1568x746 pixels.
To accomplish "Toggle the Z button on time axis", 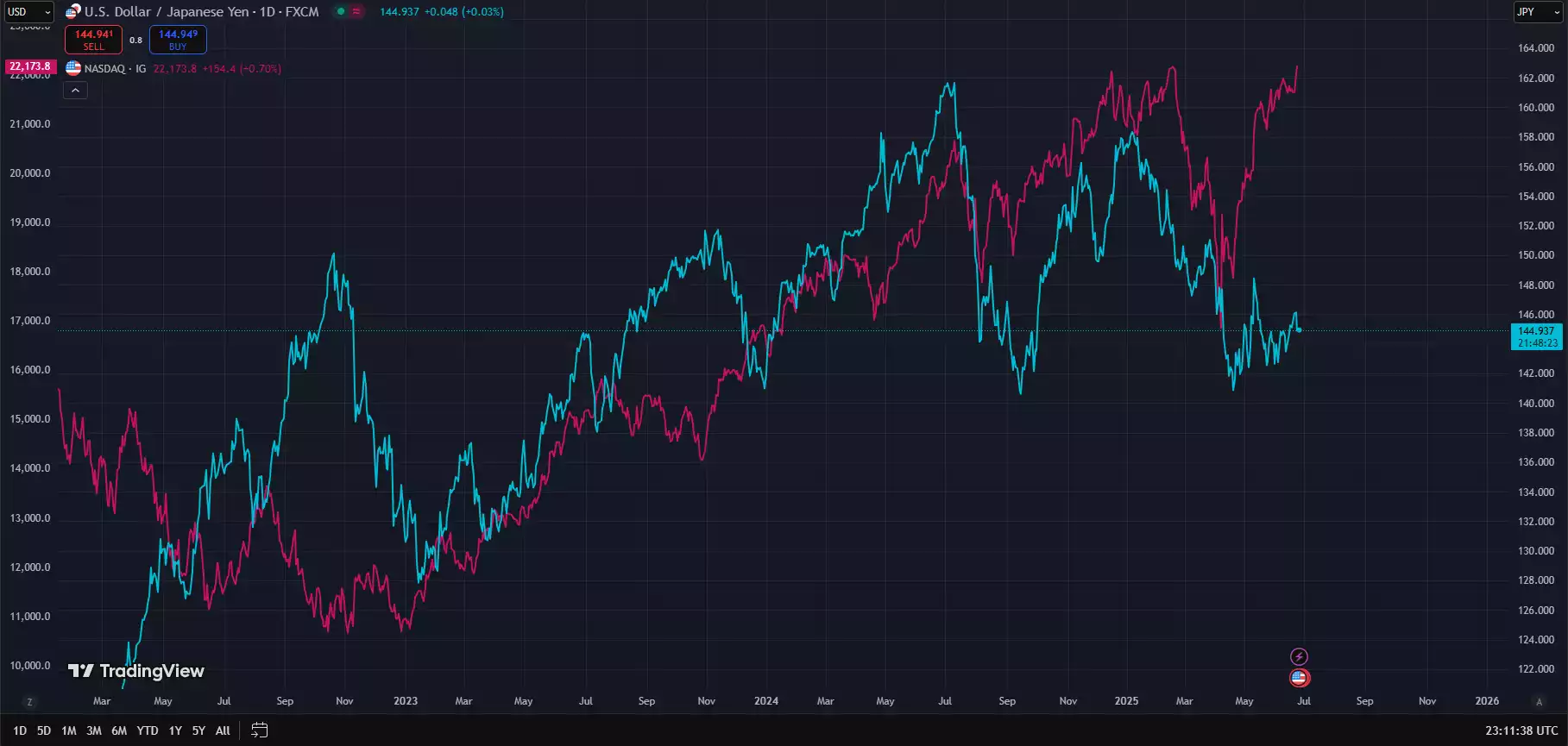I will 29,702.
